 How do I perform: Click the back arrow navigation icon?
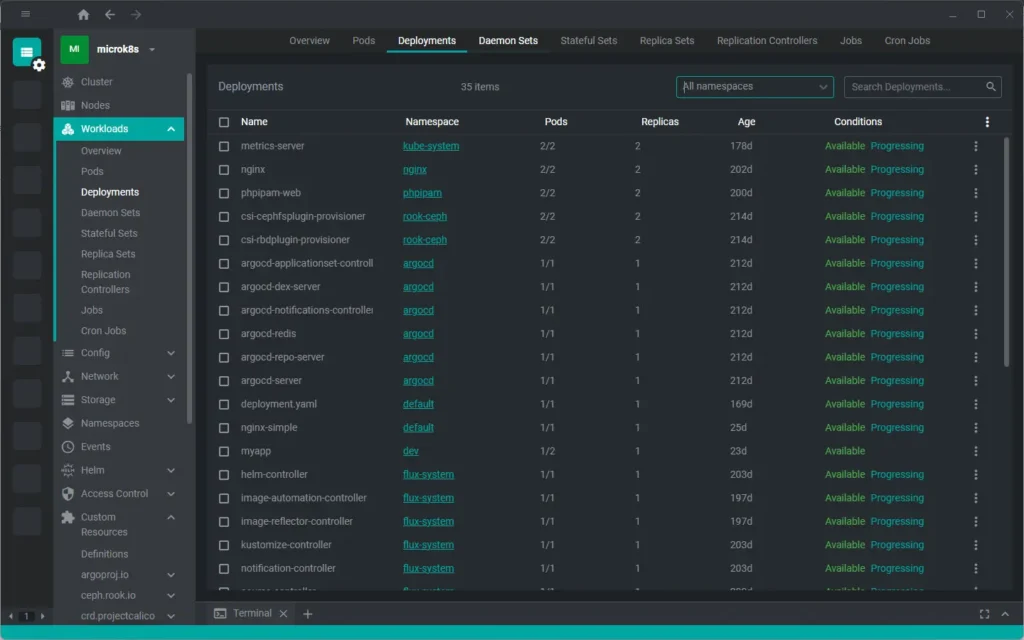pos(108,15)
